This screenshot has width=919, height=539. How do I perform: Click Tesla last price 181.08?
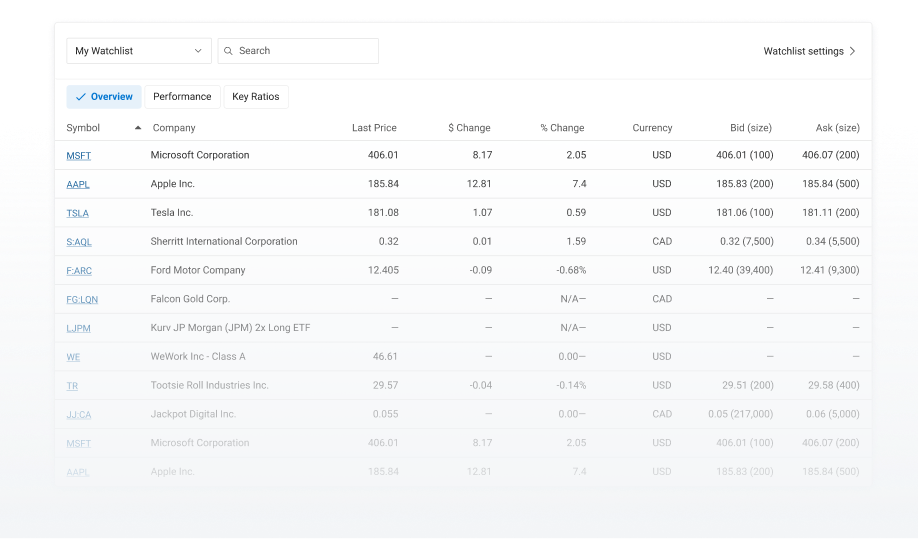383,213
